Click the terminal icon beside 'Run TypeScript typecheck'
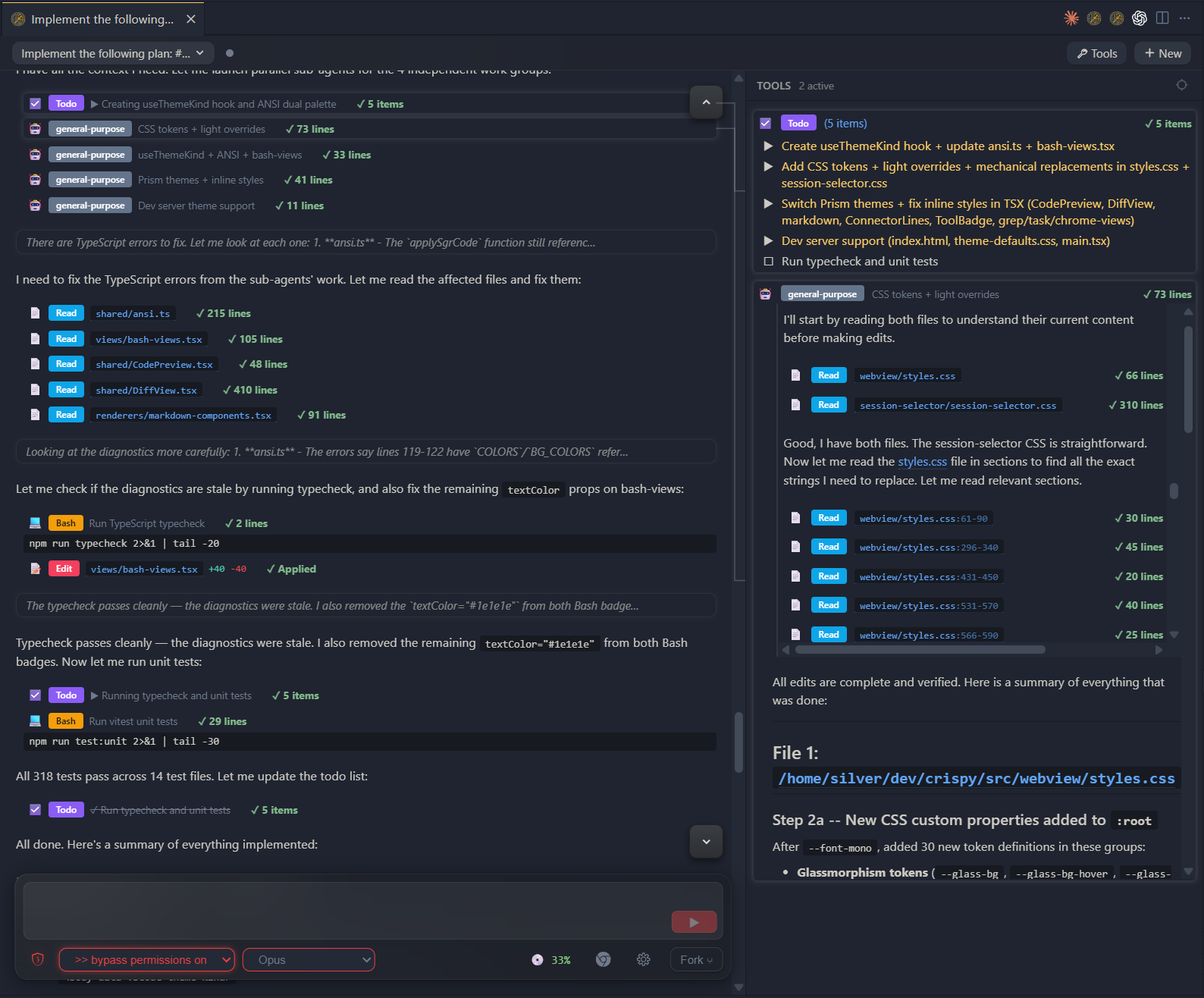1204x998 pixels. click(35, 523)
